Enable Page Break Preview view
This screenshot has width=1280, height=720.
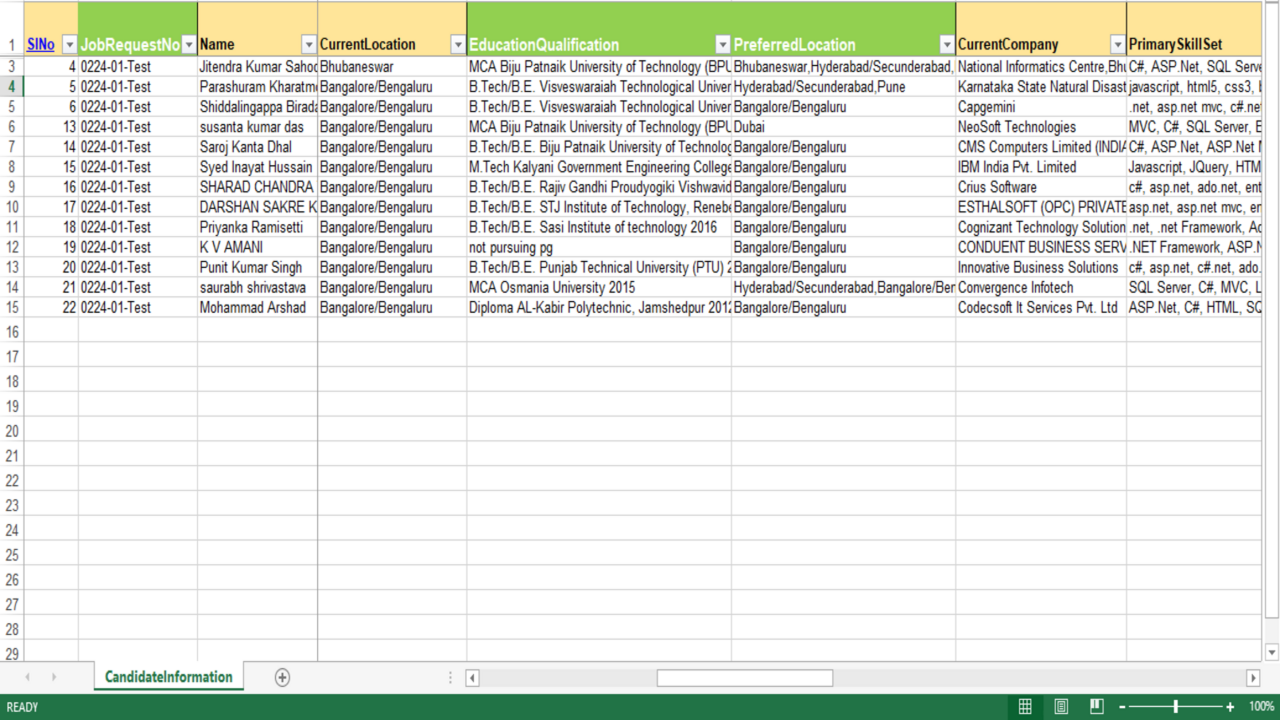point(1097,707)
